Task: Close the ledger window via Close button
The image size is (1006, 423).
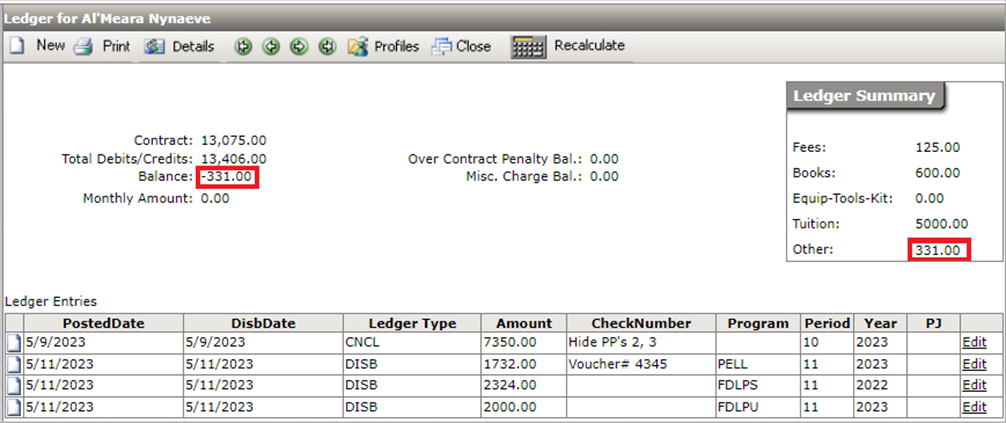Action: tap(462, 46)
